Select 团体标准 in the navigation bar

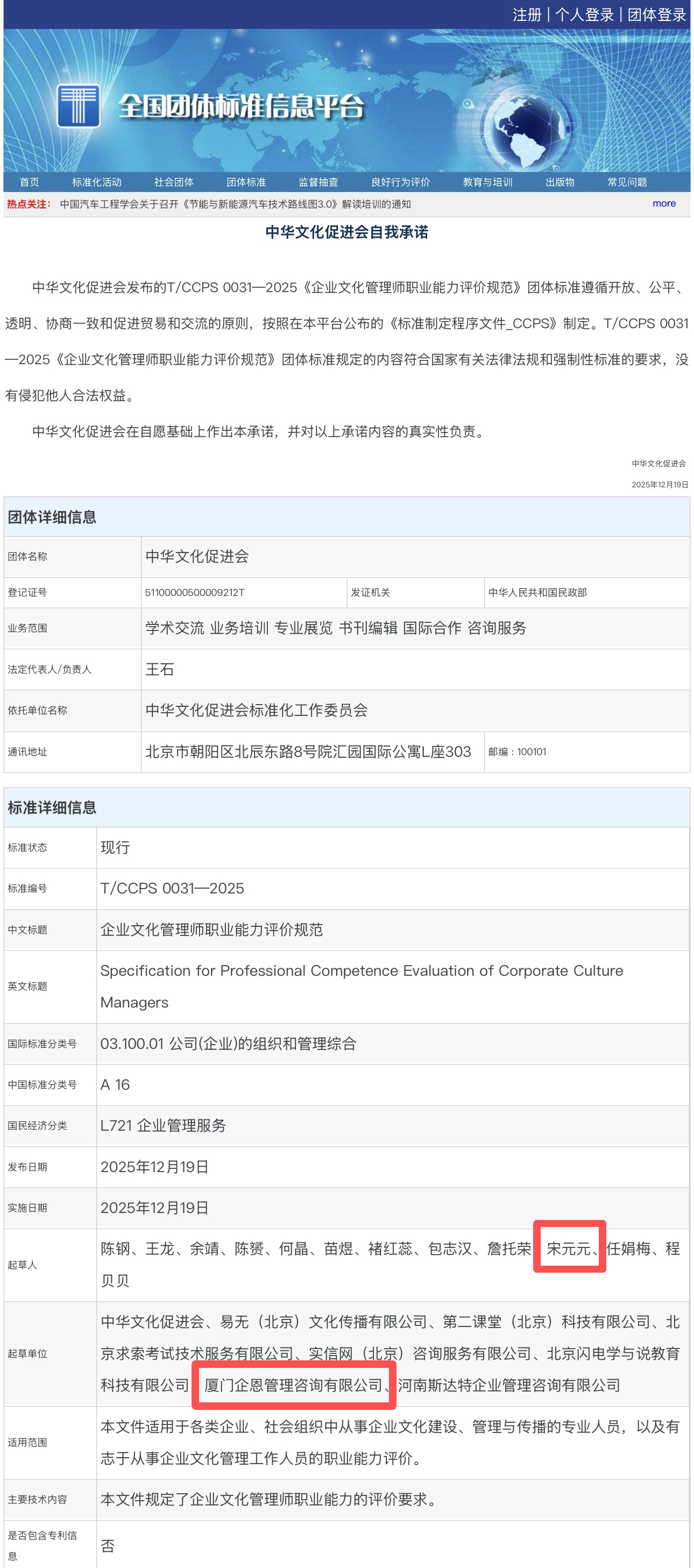(246, 182)
